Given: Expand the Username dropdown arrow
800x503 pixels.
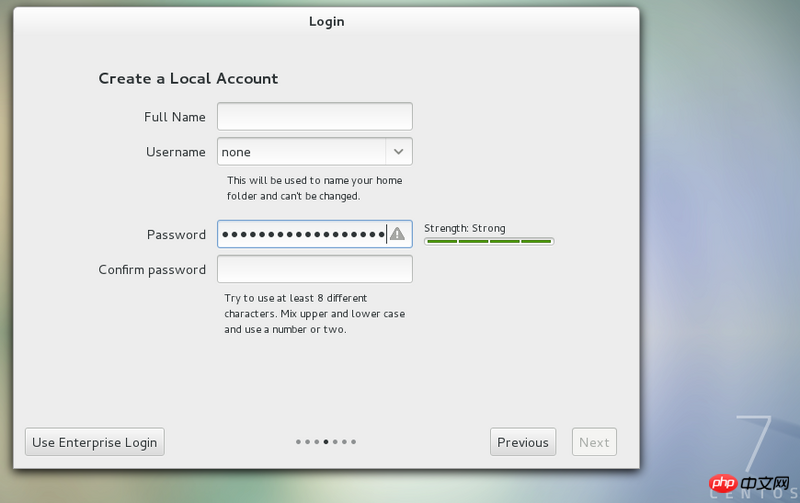Looking at the screenshot, I should click(399, 152).
